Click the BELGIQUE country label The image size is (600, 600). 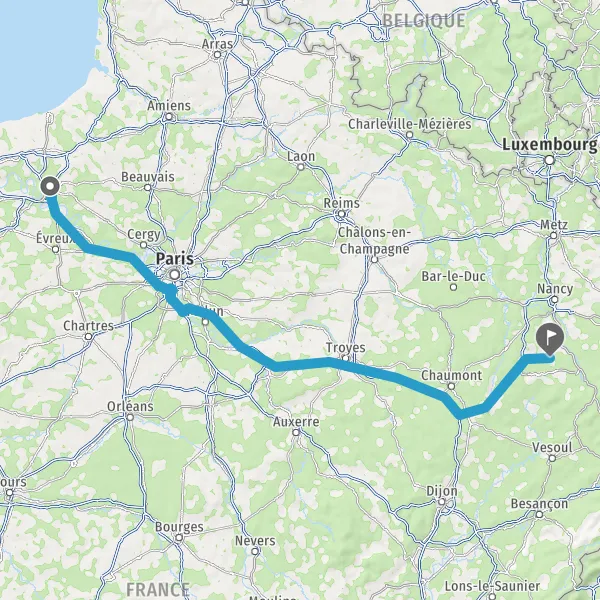click(x=424, y=20)
